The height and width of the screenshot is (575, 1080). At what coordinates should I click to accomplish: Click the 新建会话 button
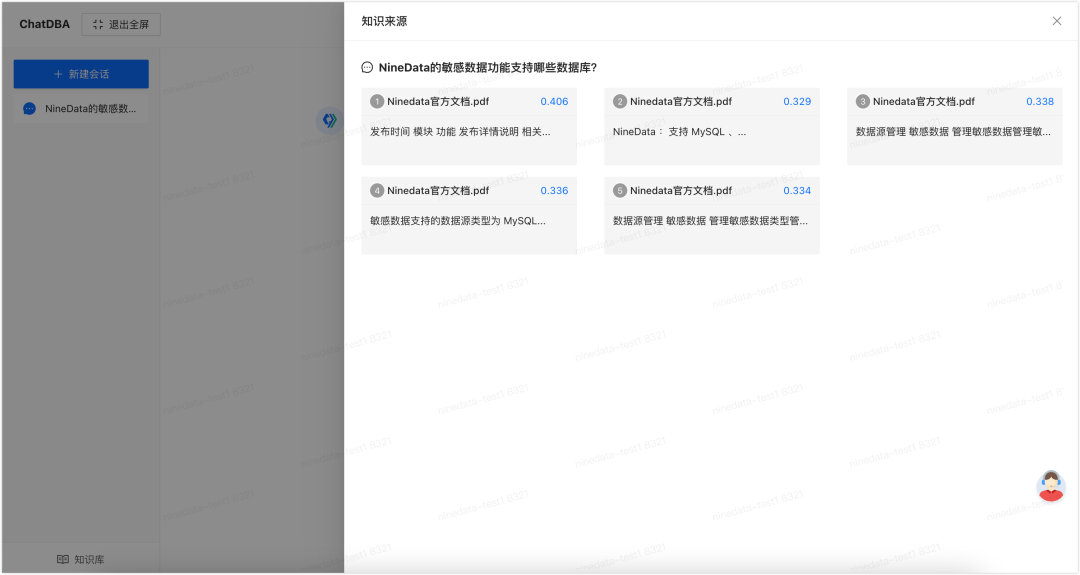[x=81, y=74]
